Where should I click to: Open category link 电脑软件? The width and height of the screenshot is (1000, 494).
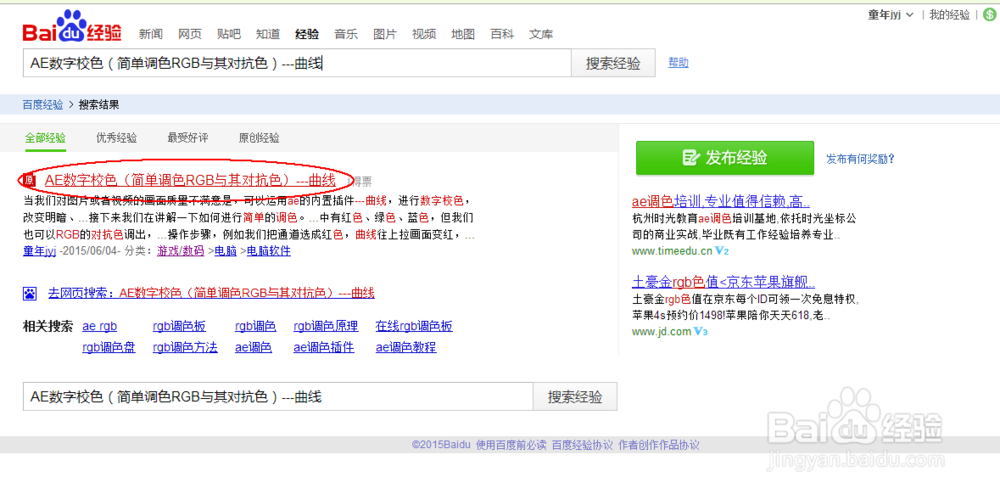(268, 251)
